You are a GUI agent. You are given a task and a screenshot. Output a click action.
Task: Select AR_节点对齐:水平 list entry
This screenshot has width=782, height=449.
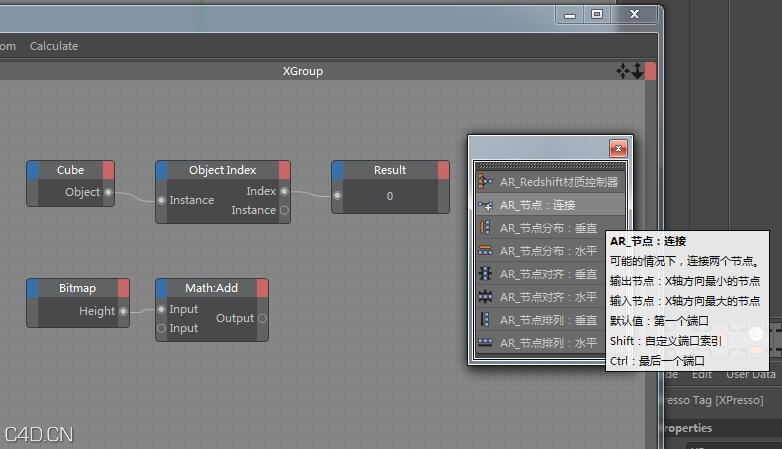pyautogui.click(x=551, y=297)
